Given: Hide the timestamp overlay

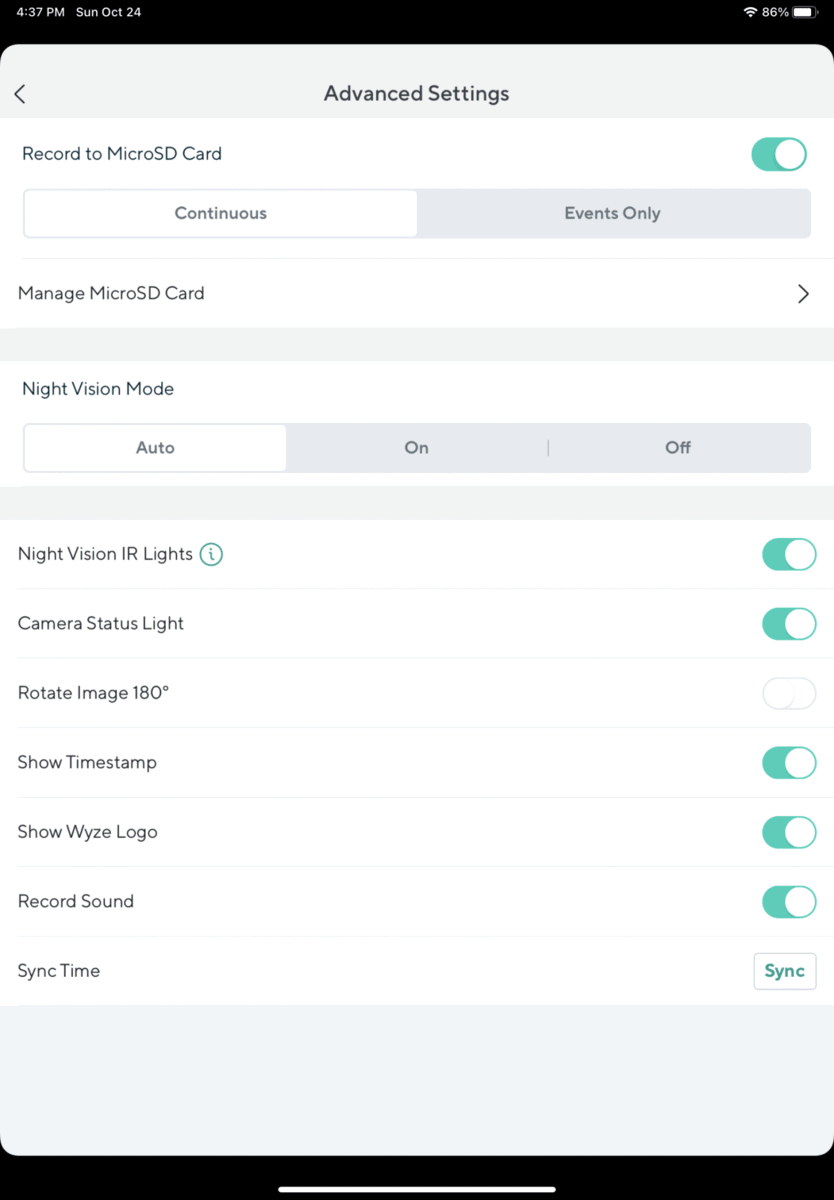Looking at the screenshot, I should (789, 762).
